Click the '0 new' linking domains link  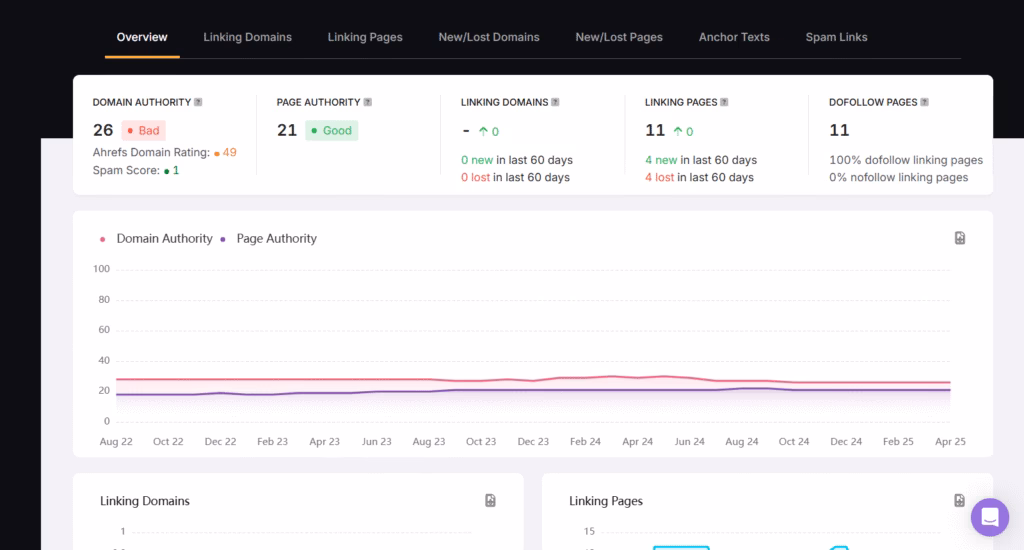[477, 160]
